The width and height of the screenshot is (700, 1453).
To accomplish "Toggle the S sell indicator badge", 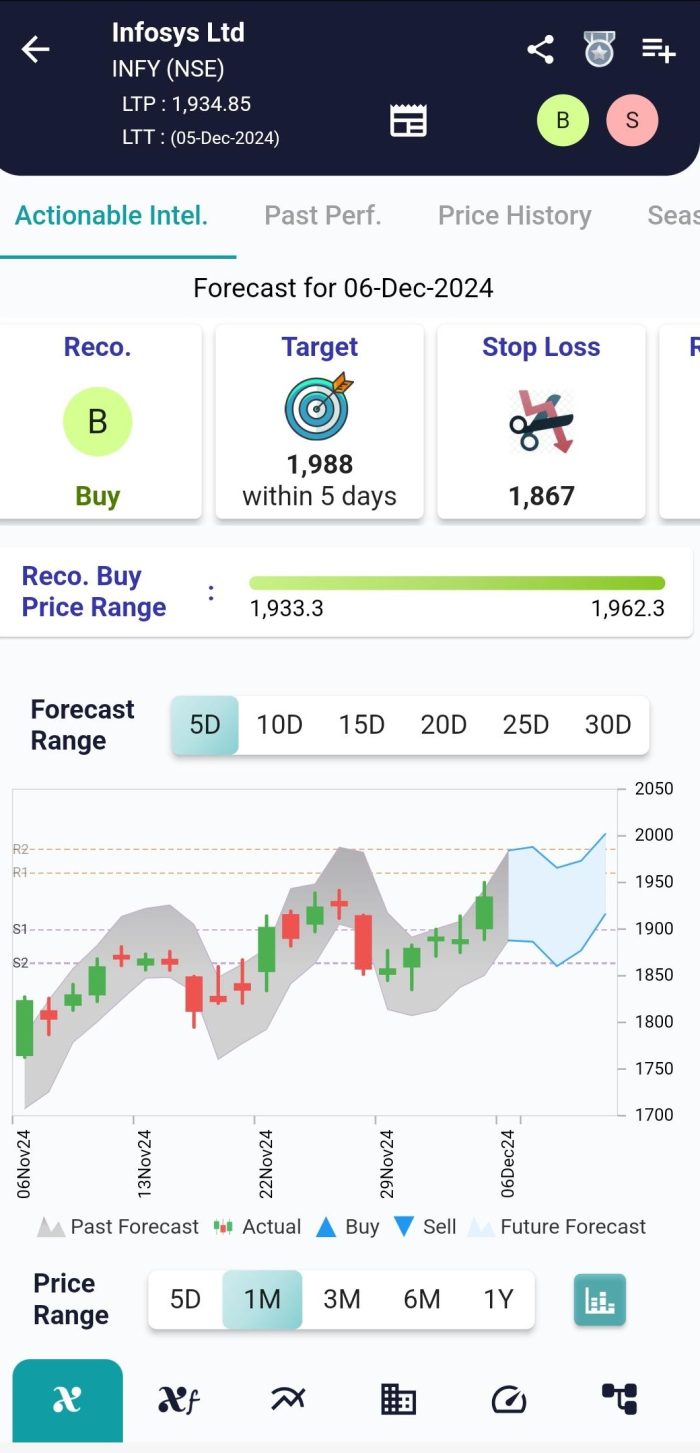I will click(x=632, y=120).
